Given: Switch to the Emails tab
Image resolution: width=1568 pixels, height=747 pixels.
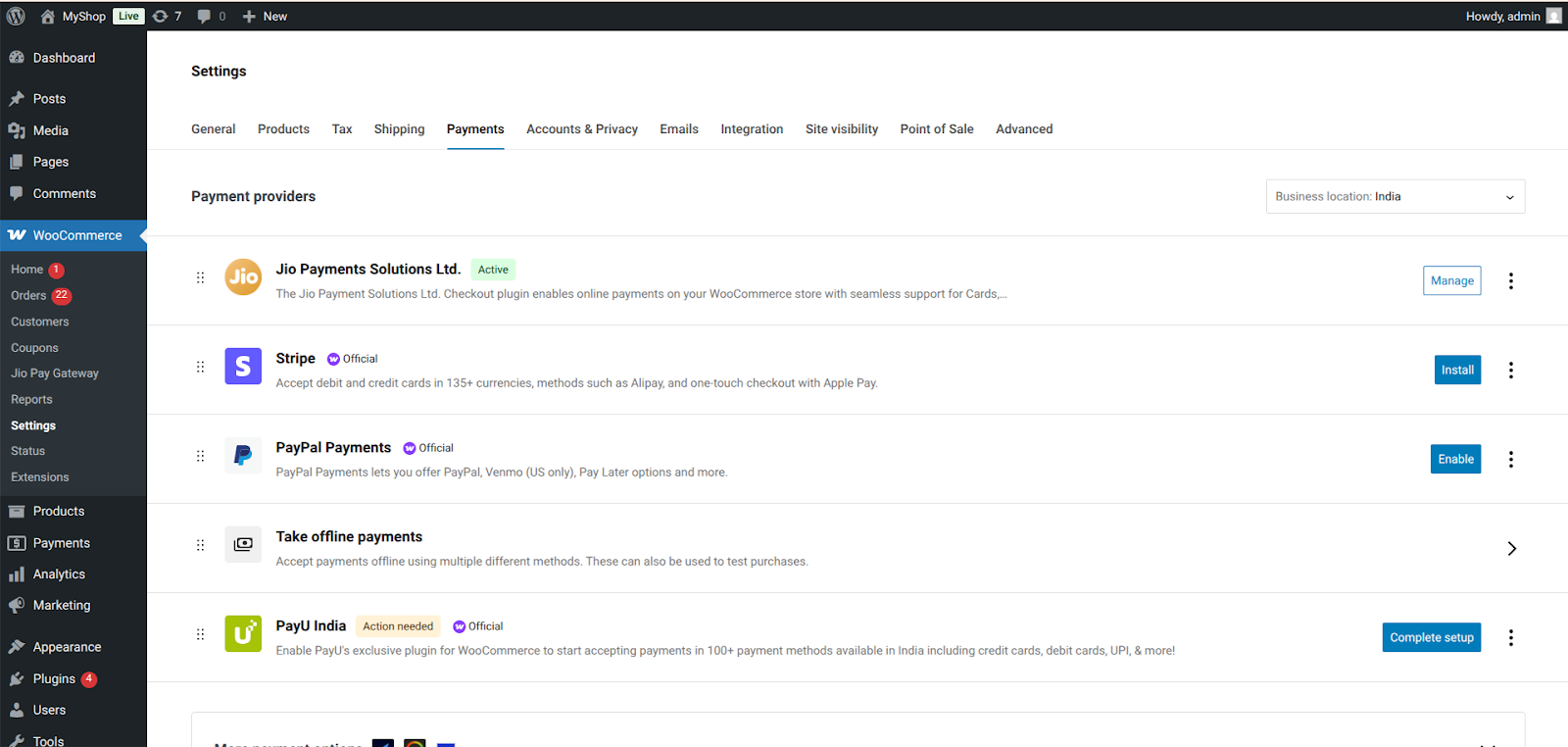Looking at the screenshot, I should coord(679,129).
